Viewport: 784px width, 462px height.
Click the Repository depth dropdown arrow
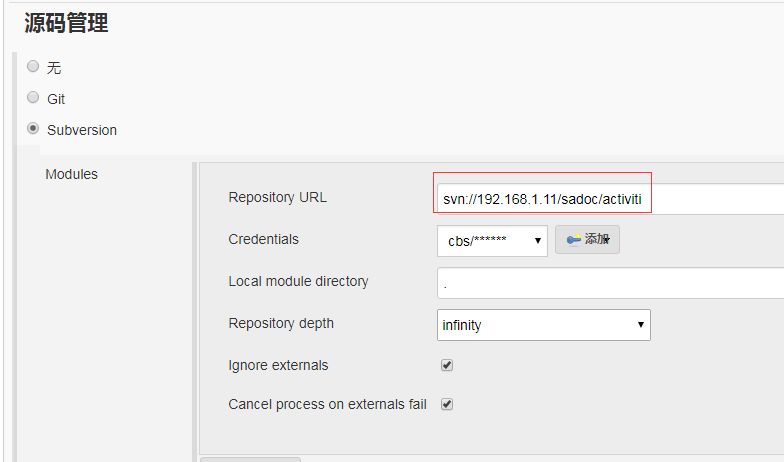[640, 325]
